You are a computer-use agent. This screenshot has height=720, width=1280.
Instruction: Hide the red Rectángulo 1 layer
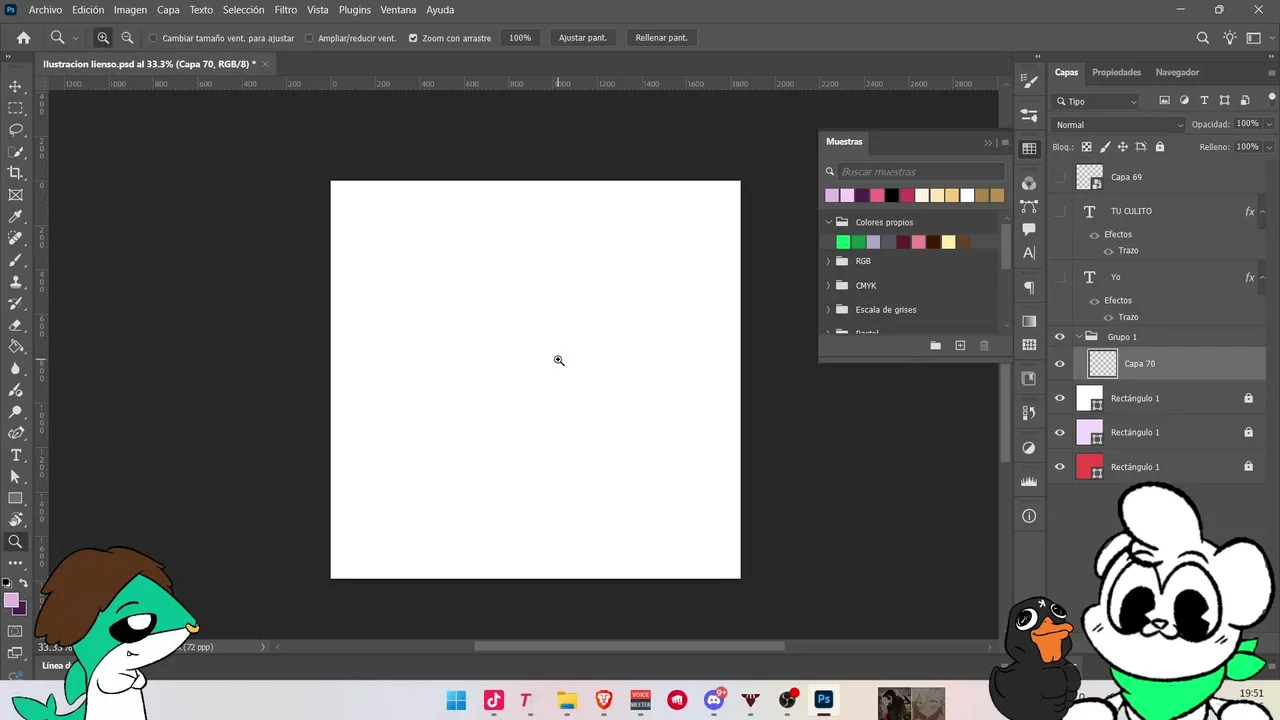[x=1060, y=467]
